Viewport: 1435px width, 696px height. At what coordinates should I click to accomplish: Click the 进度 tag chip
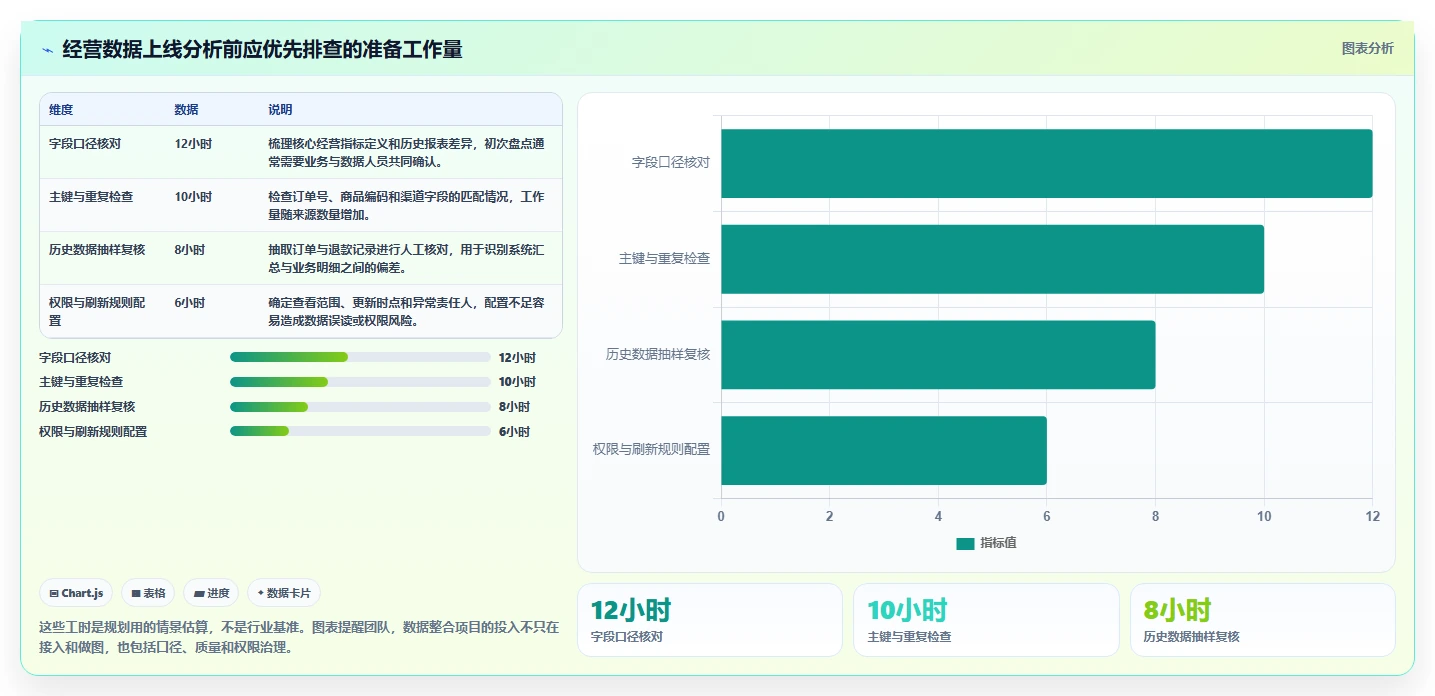click(211, 593)
